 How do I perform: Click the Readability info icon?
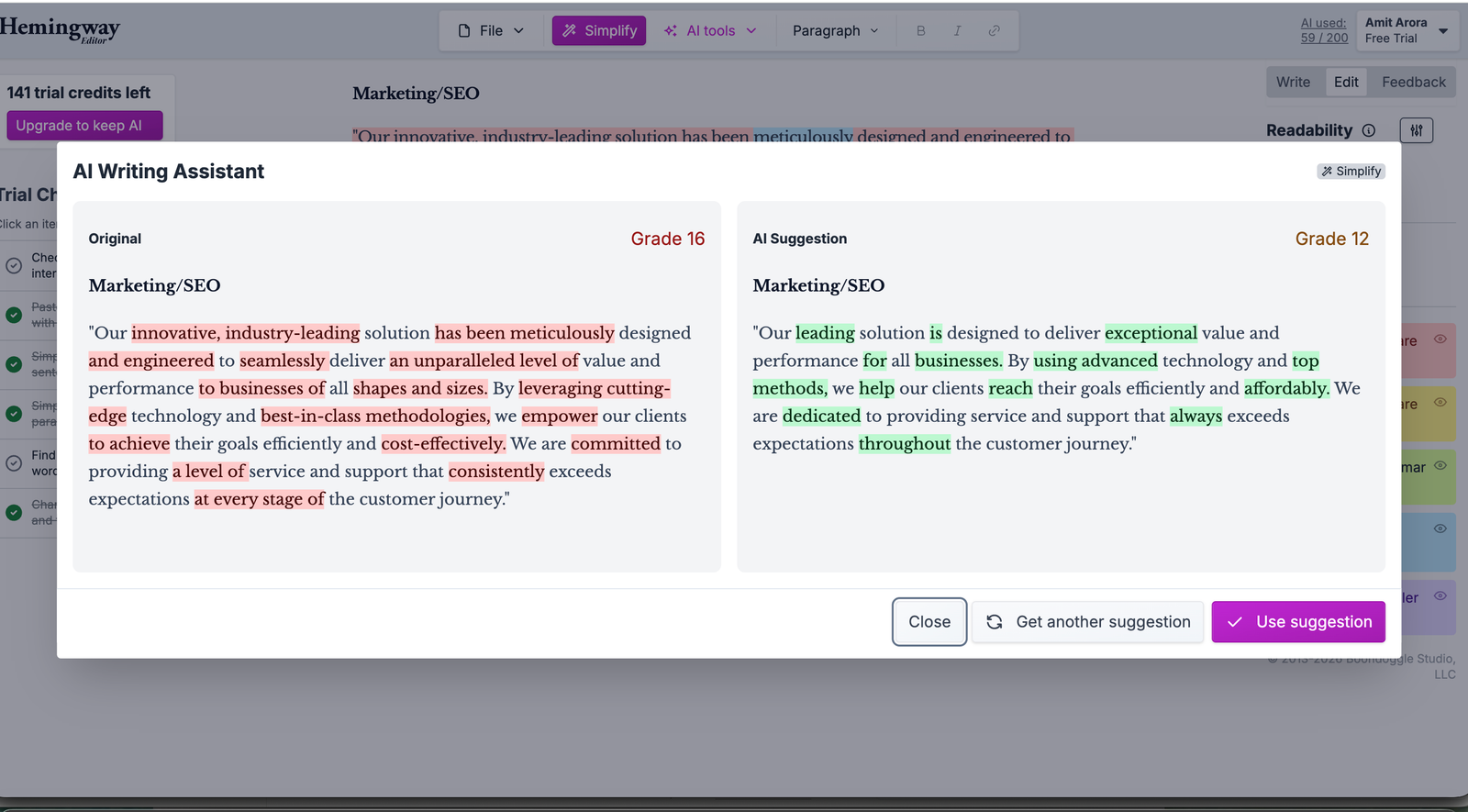[1369, 130]
